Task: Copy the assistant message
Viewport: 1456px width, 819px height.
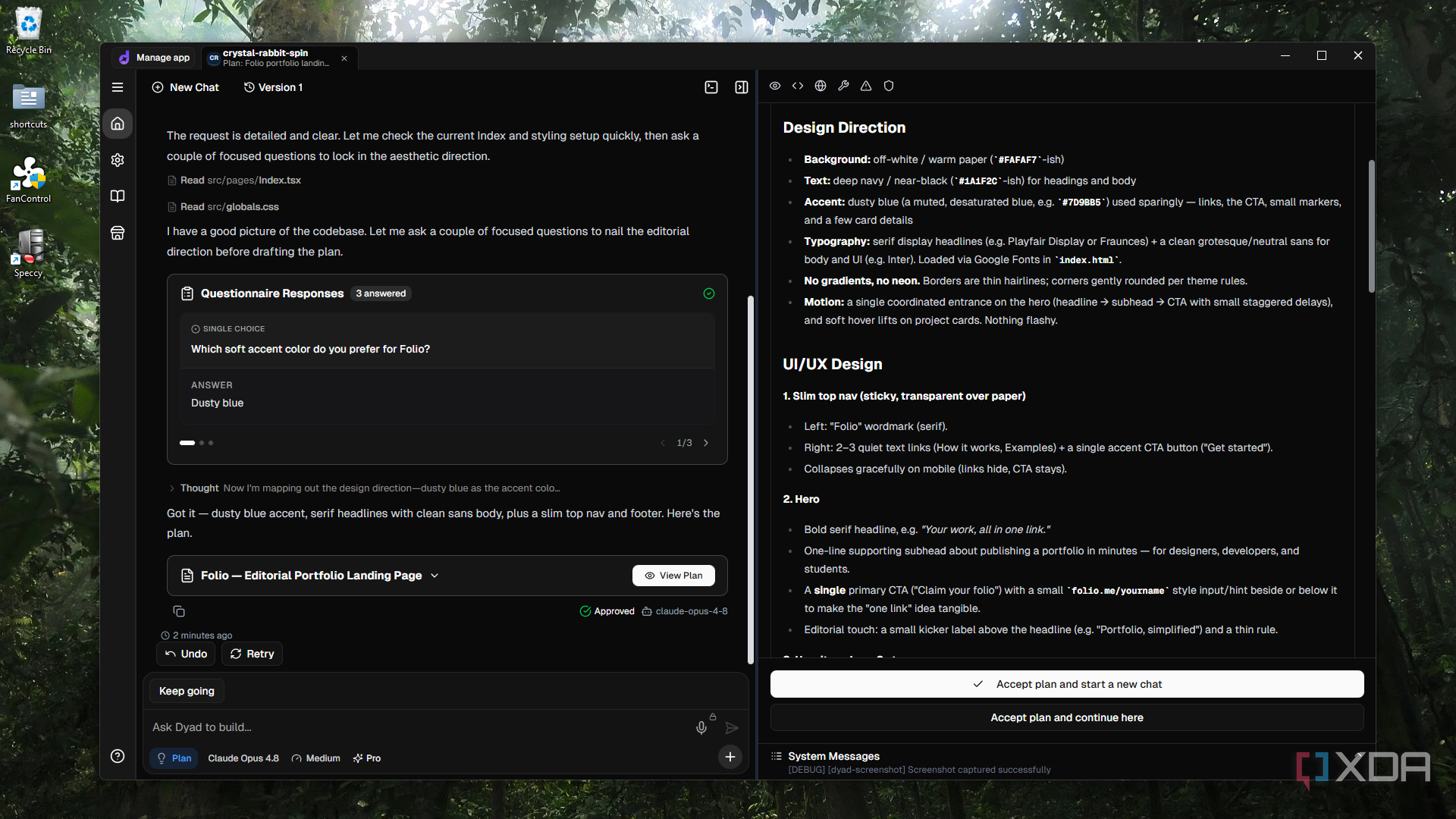Action: (x=179, y=611)
